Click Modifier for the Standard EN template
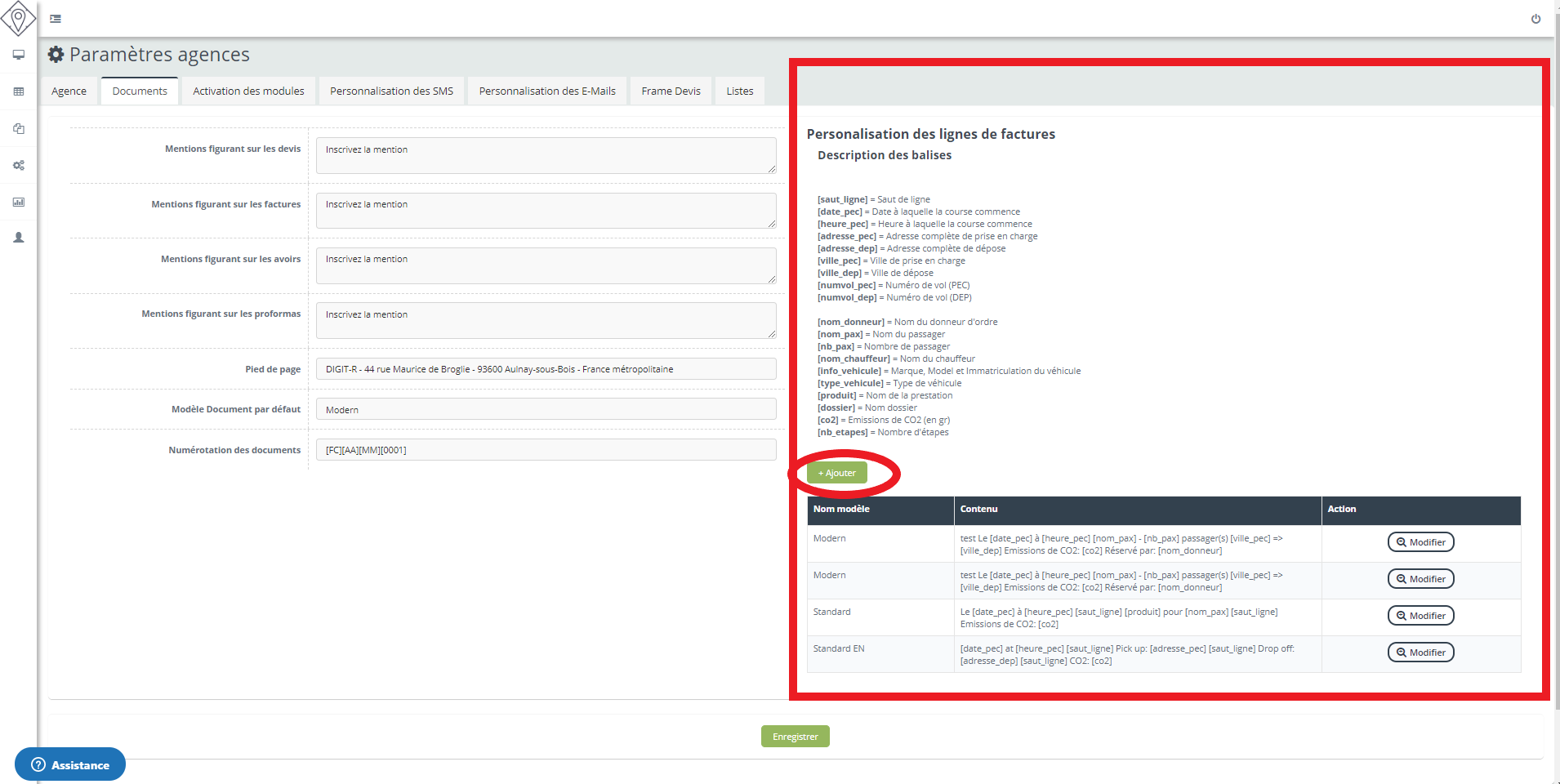 (x=1420, y=653)
